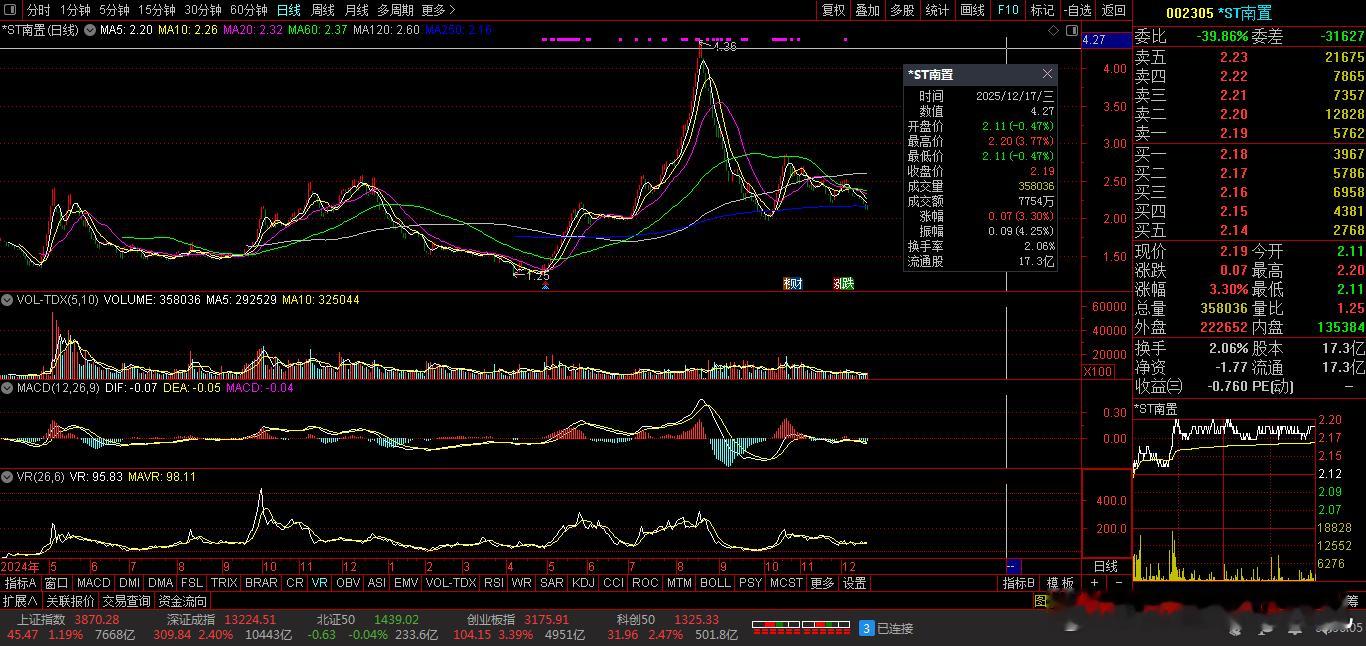Select the KDJ indicator tab

(582, 583)
